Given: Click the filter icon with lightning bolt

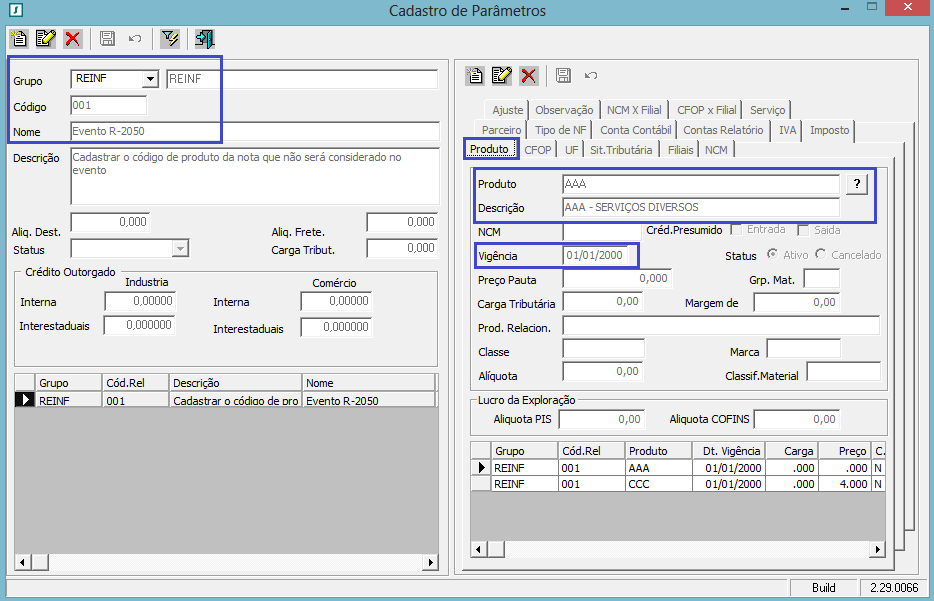Looking at the screenshot, I should point(170,39).
